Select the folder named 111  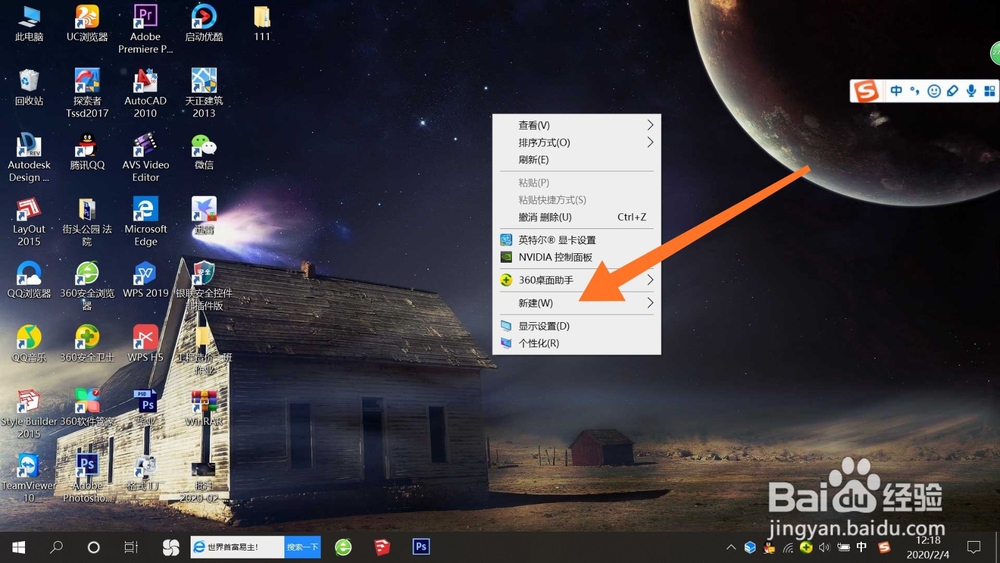pyautogui.click(x=262, y=23)
